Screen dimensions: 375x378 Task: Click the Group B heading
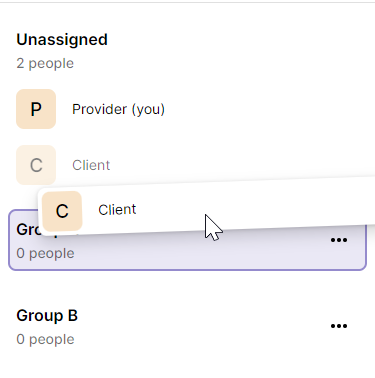tap(47, 315)
